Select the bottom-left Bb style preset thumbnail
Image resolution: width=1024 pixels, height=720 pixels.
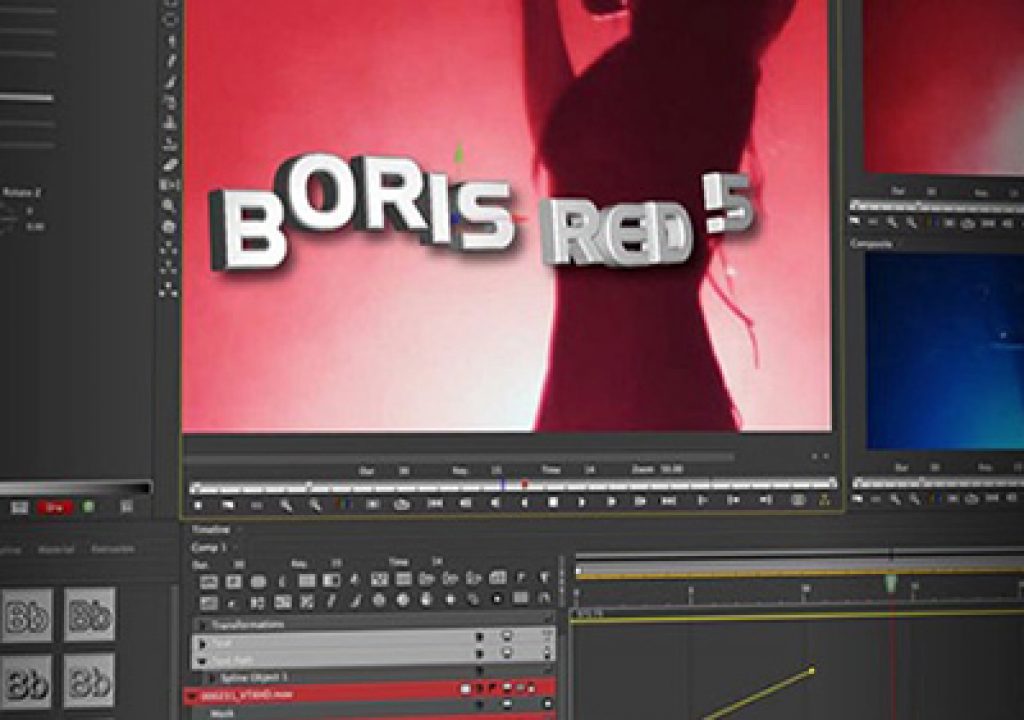click(26, 683)
